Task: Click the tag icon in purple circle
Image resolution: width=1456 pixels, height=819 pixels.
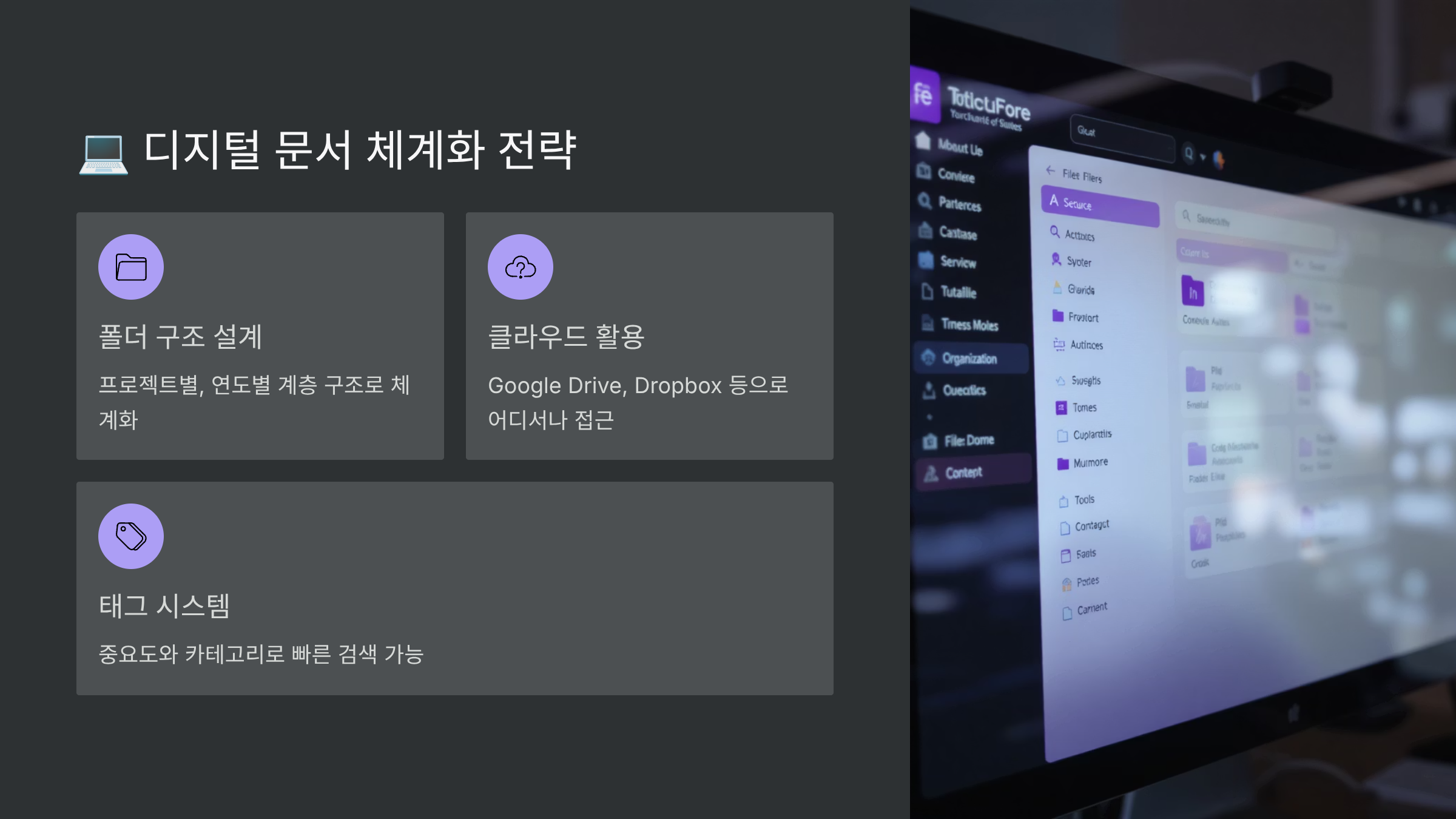Action: 131,536
